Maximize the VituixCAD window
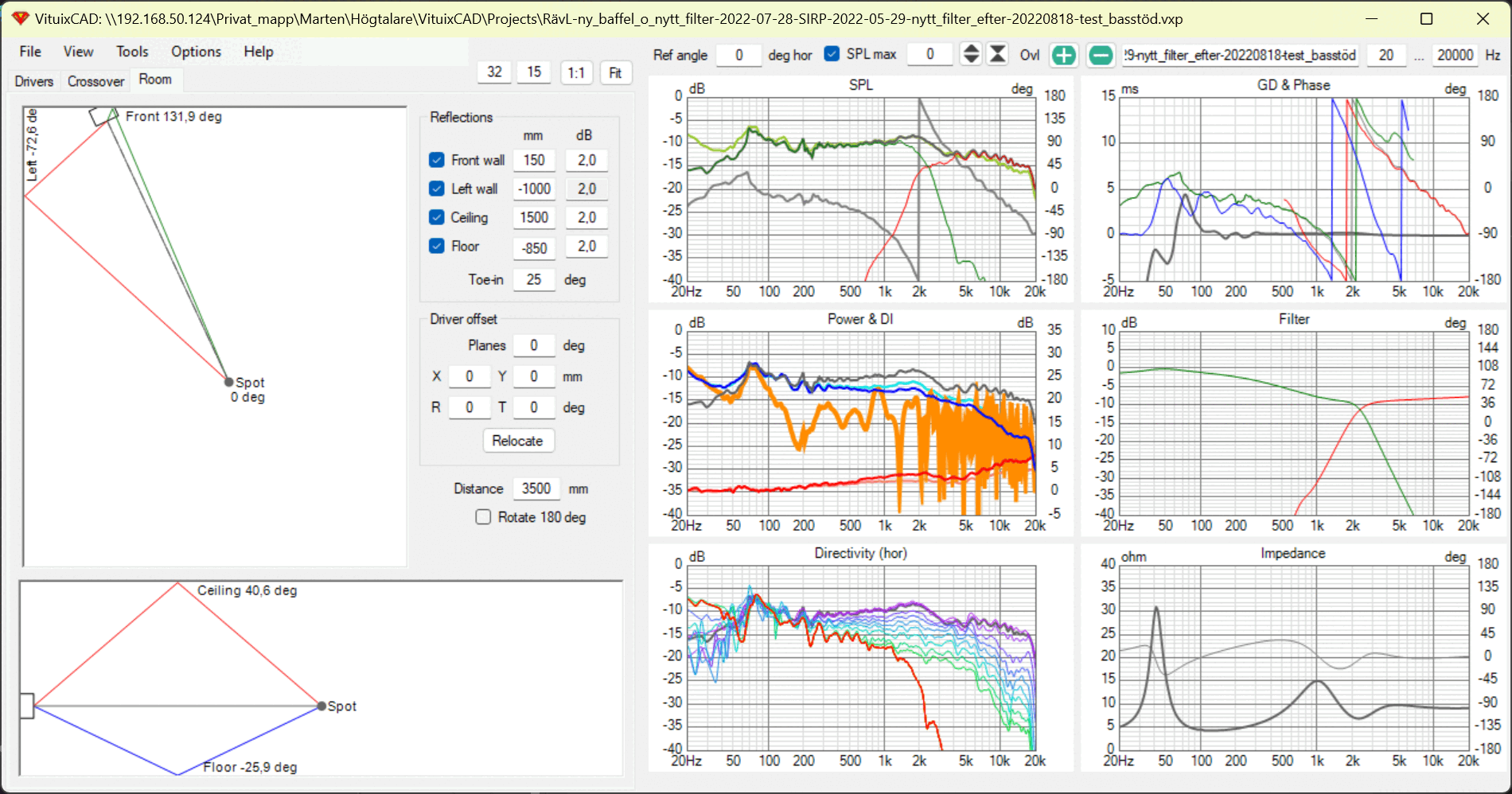This screenshot has width=1512, height=794. tap(1427, 18)
